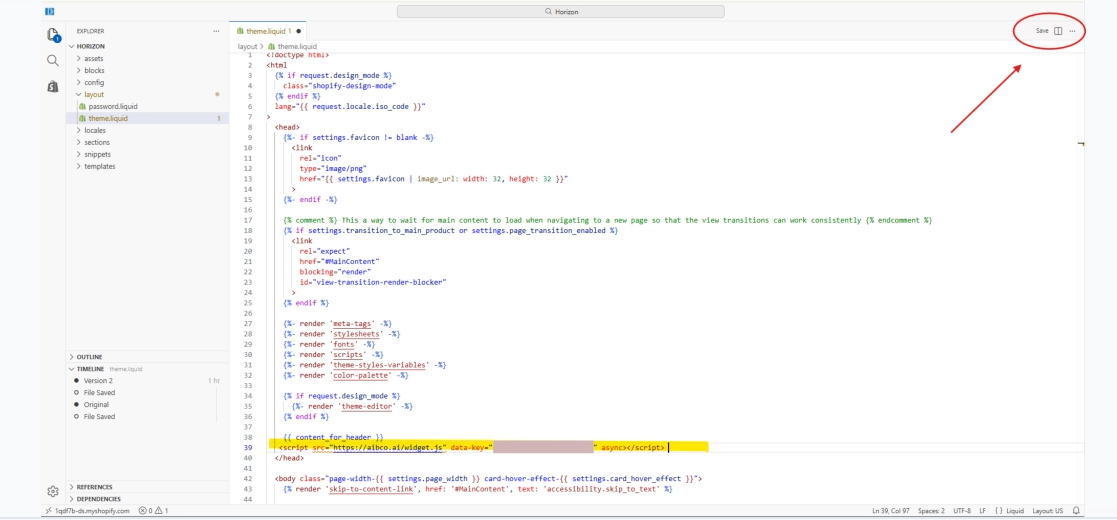The width and height of the screenshot is (1117, 520).
Task: Close the theme.liquid tab via the unsaved dot
Action: pos(298,31)
